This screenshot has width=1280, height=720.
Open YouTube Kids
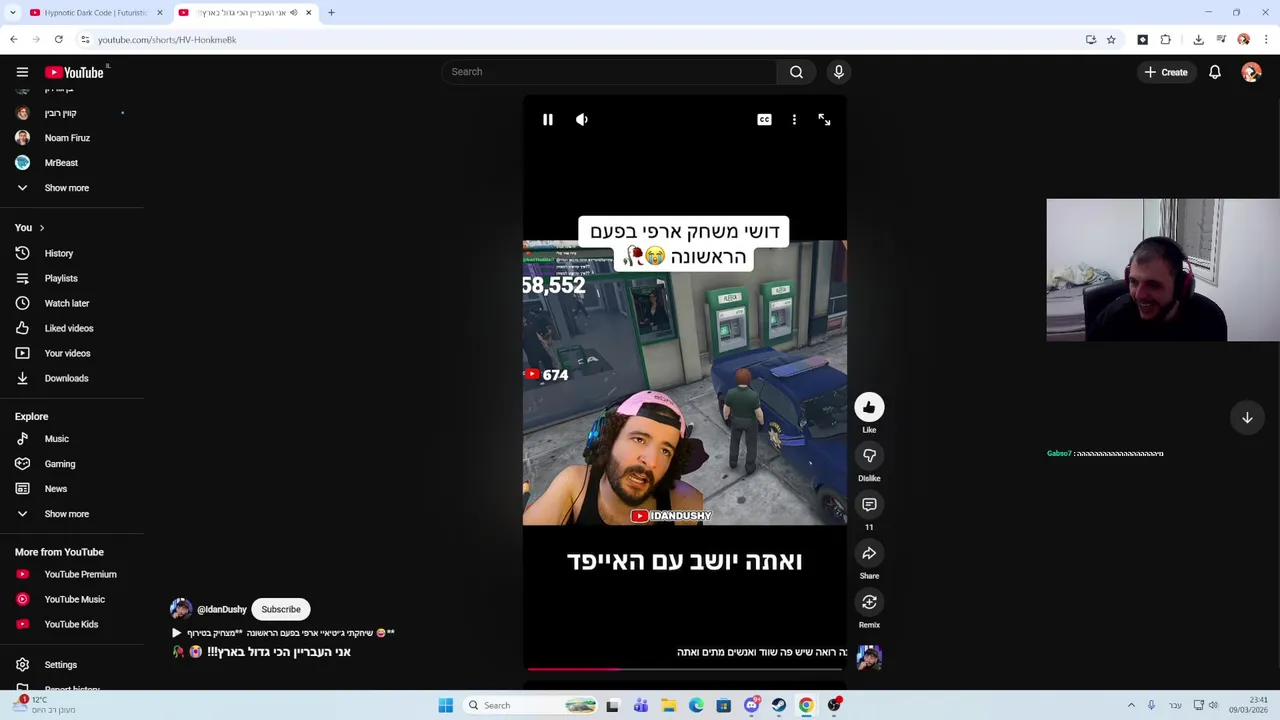72,625
